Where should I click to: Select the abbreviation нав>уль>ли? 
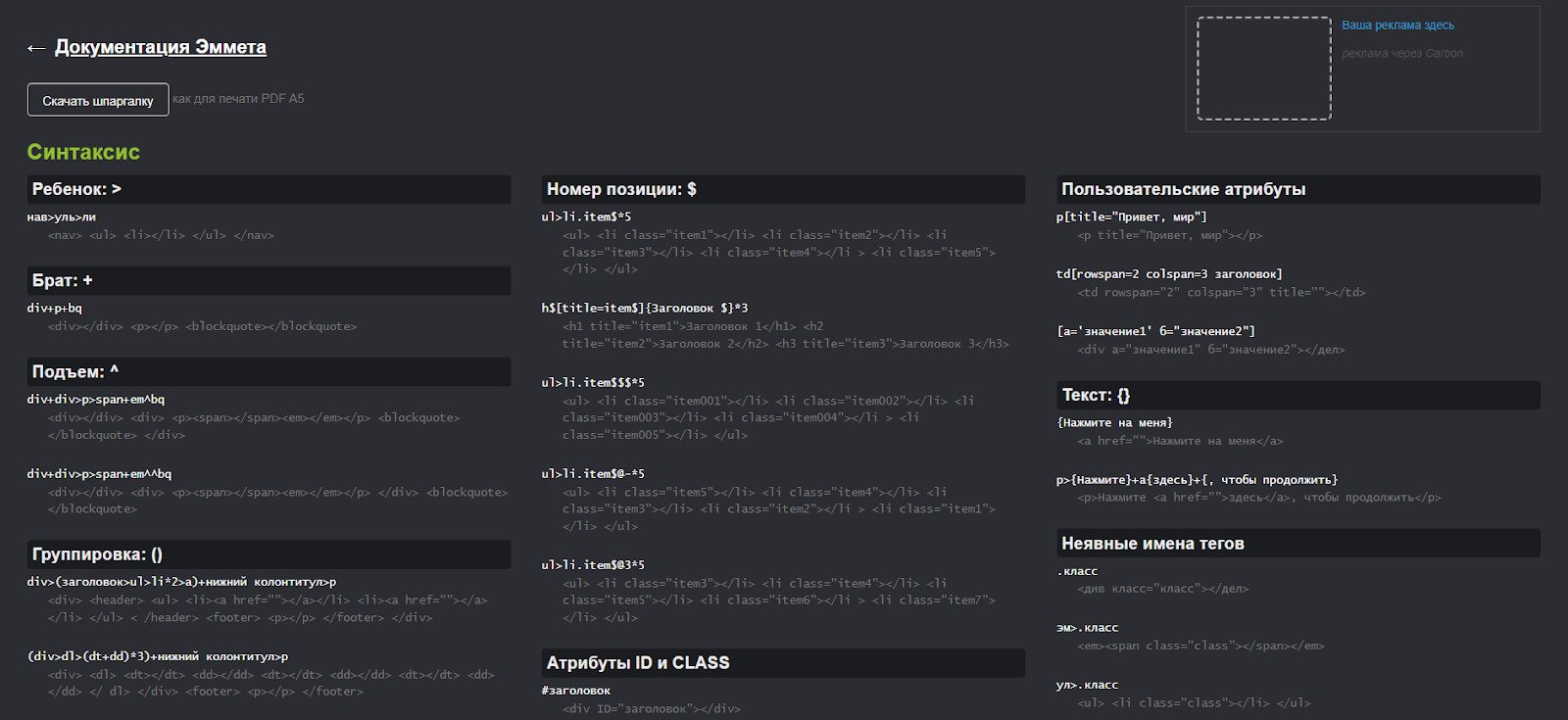click(x=62, y=217)
